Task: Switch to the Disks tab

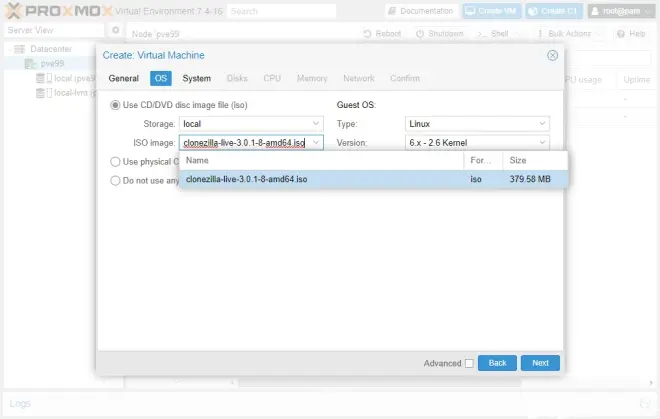Action: point(237,78)
